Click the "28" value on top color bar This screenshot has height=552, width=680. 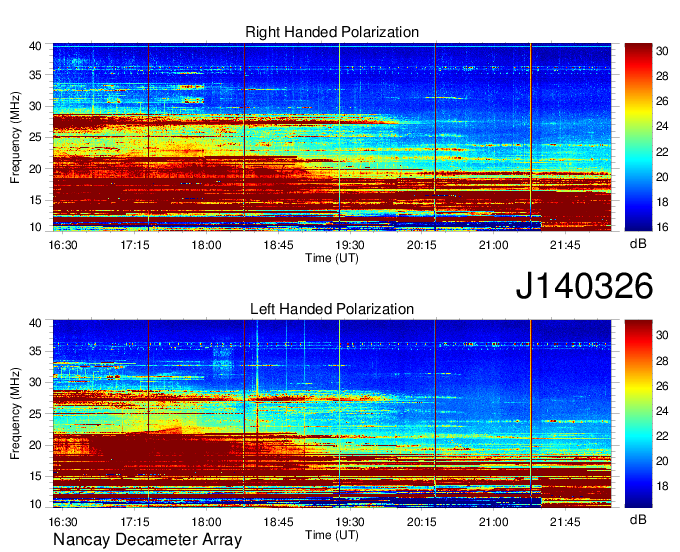point(662,77)
